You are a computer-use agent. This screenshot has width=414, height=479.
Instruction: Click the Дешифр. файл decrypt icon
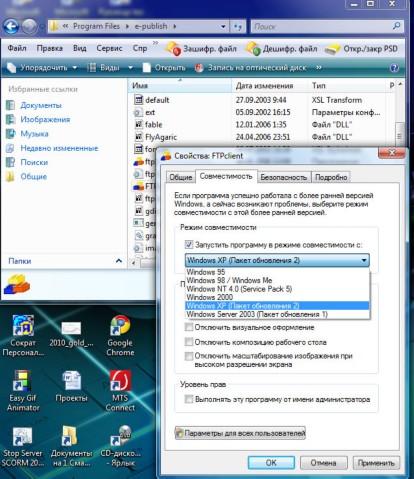[253, 49]
